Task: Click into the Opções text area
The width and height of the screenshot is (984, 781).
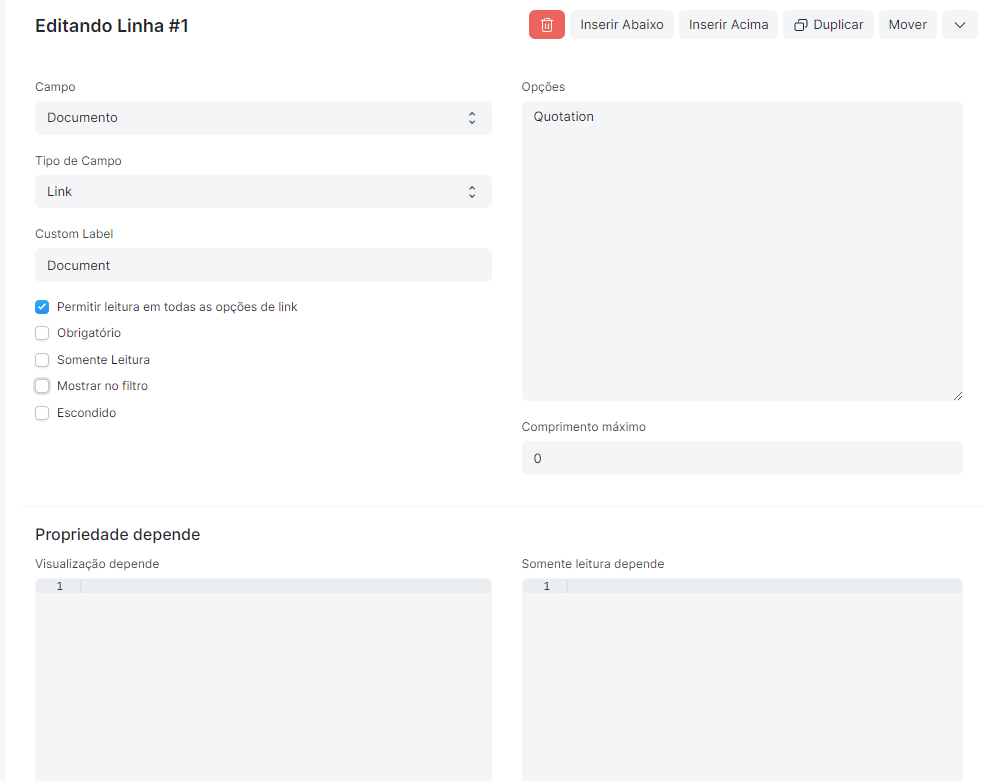Action: point(742,251)
